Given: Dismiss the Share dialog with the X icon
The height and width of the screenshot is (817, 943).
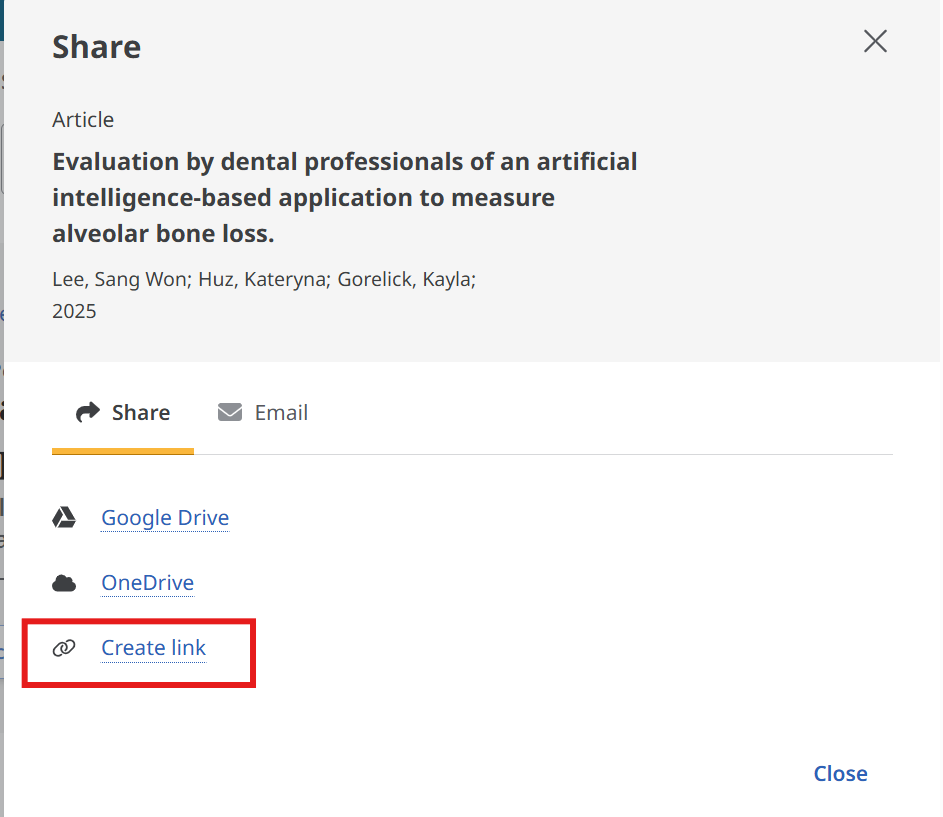Looking at the screenshot, I should (x=875, y=42).
